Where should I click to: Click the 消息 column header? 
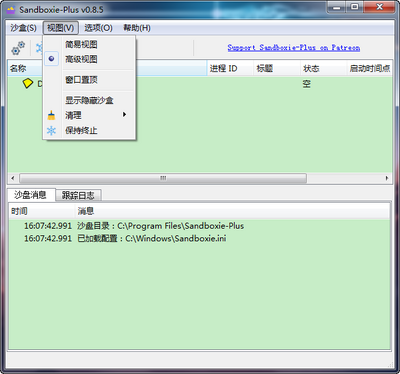(x=232, y=211)
